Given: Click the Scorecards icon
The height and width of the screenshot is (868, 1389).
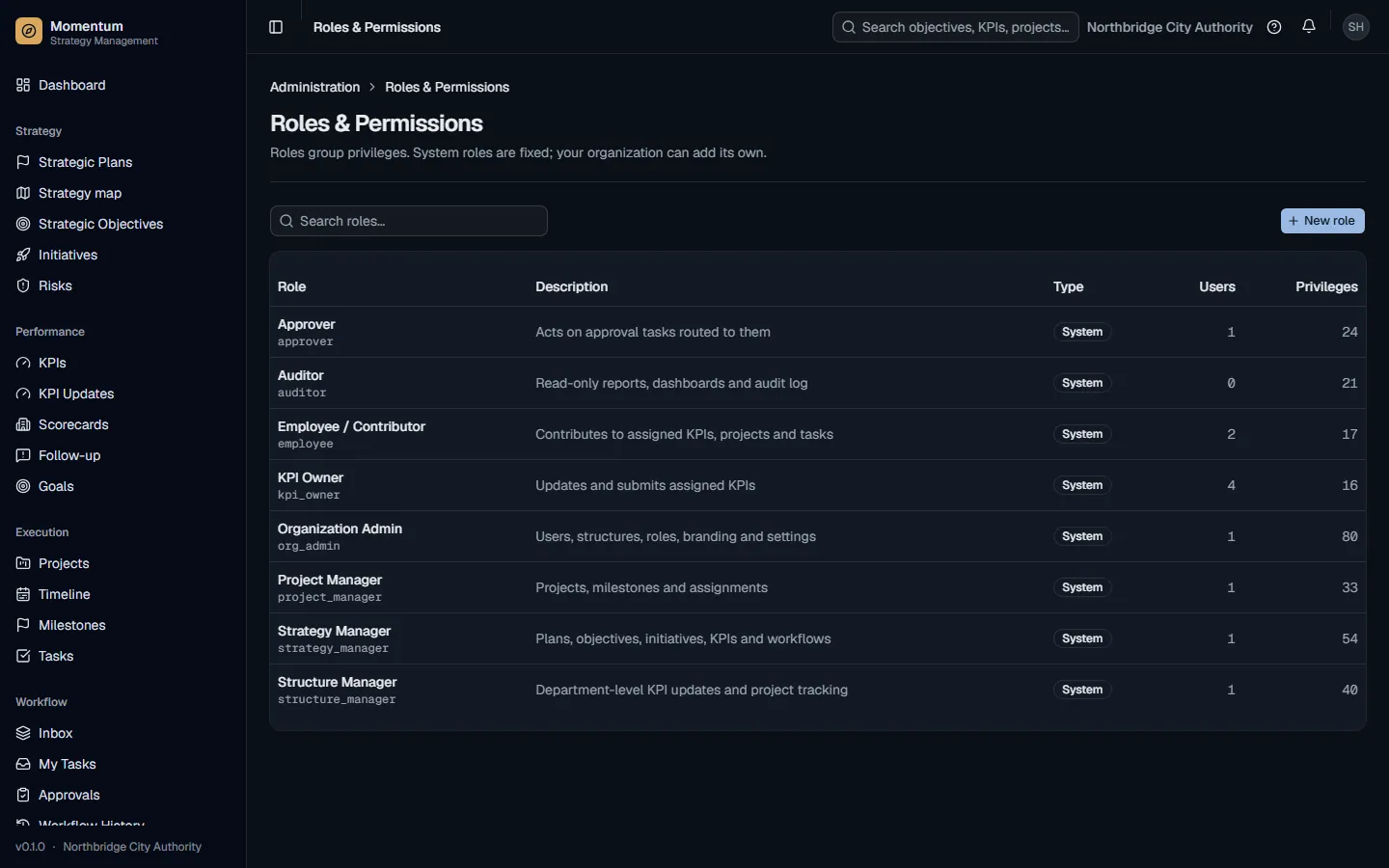Looking at the screenshot, I should [x=23, y=424].
